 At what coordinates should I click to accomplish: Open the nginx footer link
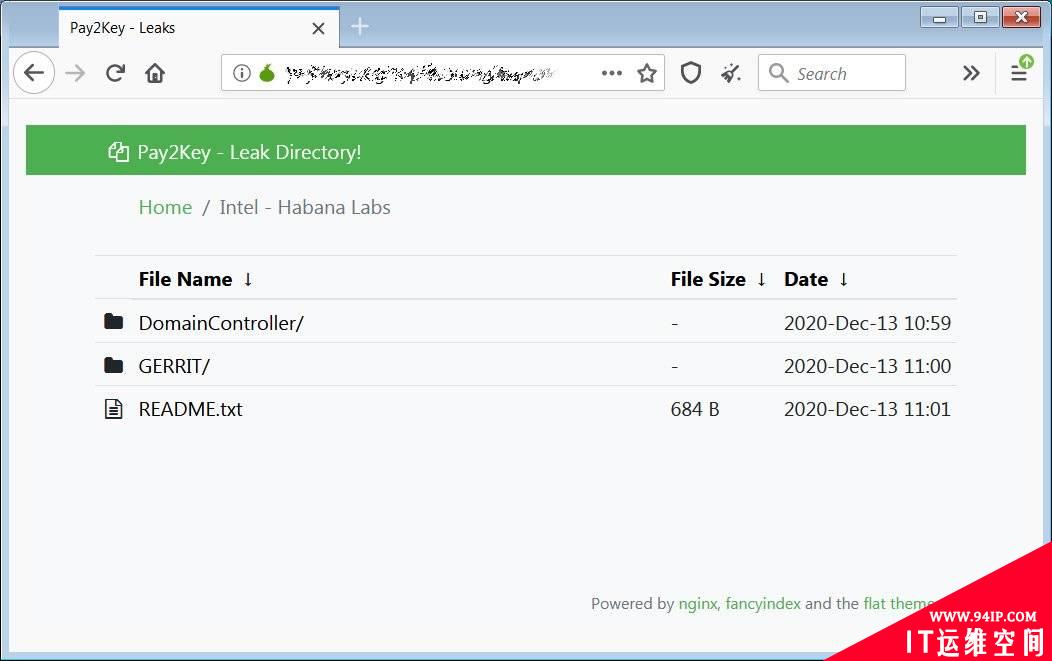[x=697, y=603]
